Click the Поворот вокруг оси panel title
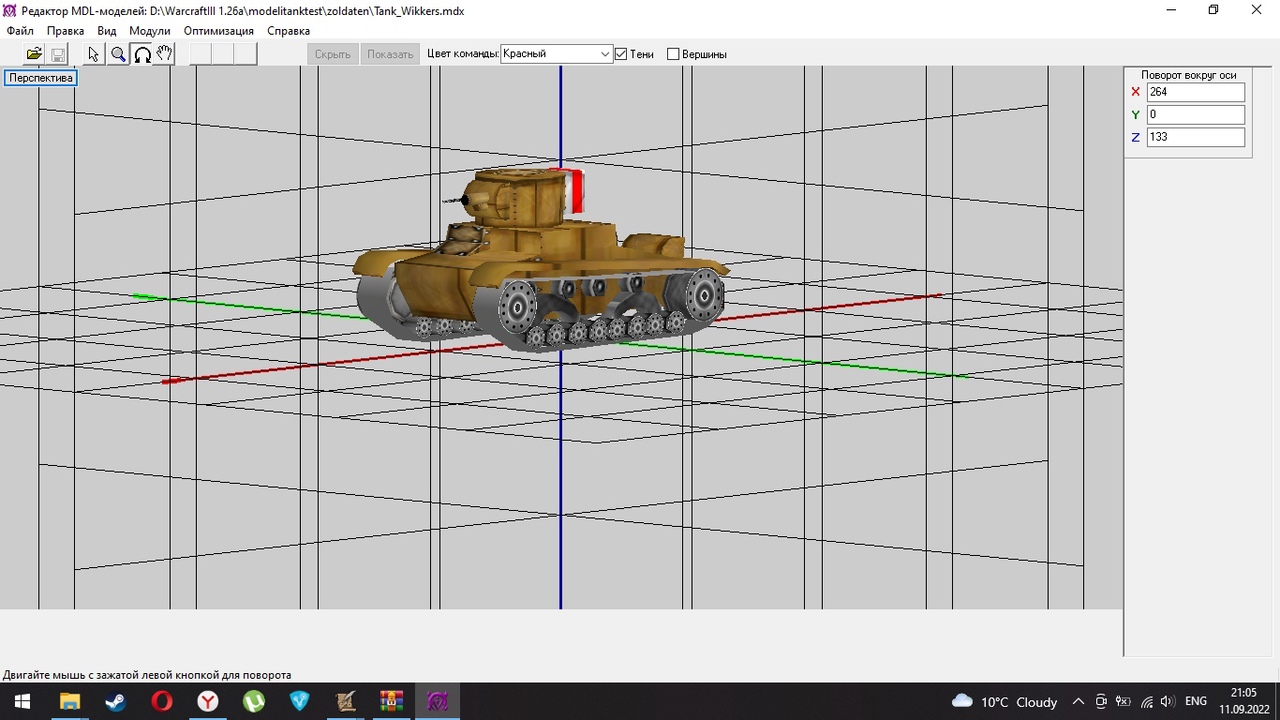Screen dimensions: 1280x720 [x=1189, y=75]
